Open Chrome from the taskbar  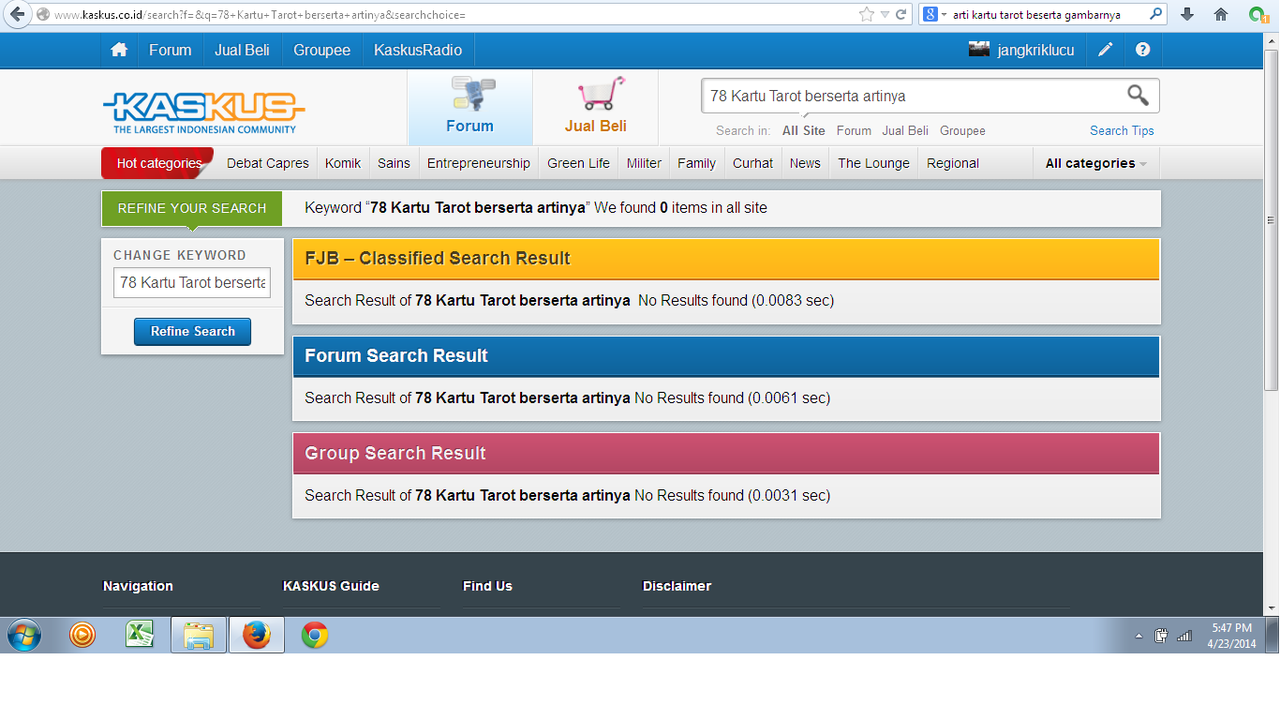click(x=315, y=635)
